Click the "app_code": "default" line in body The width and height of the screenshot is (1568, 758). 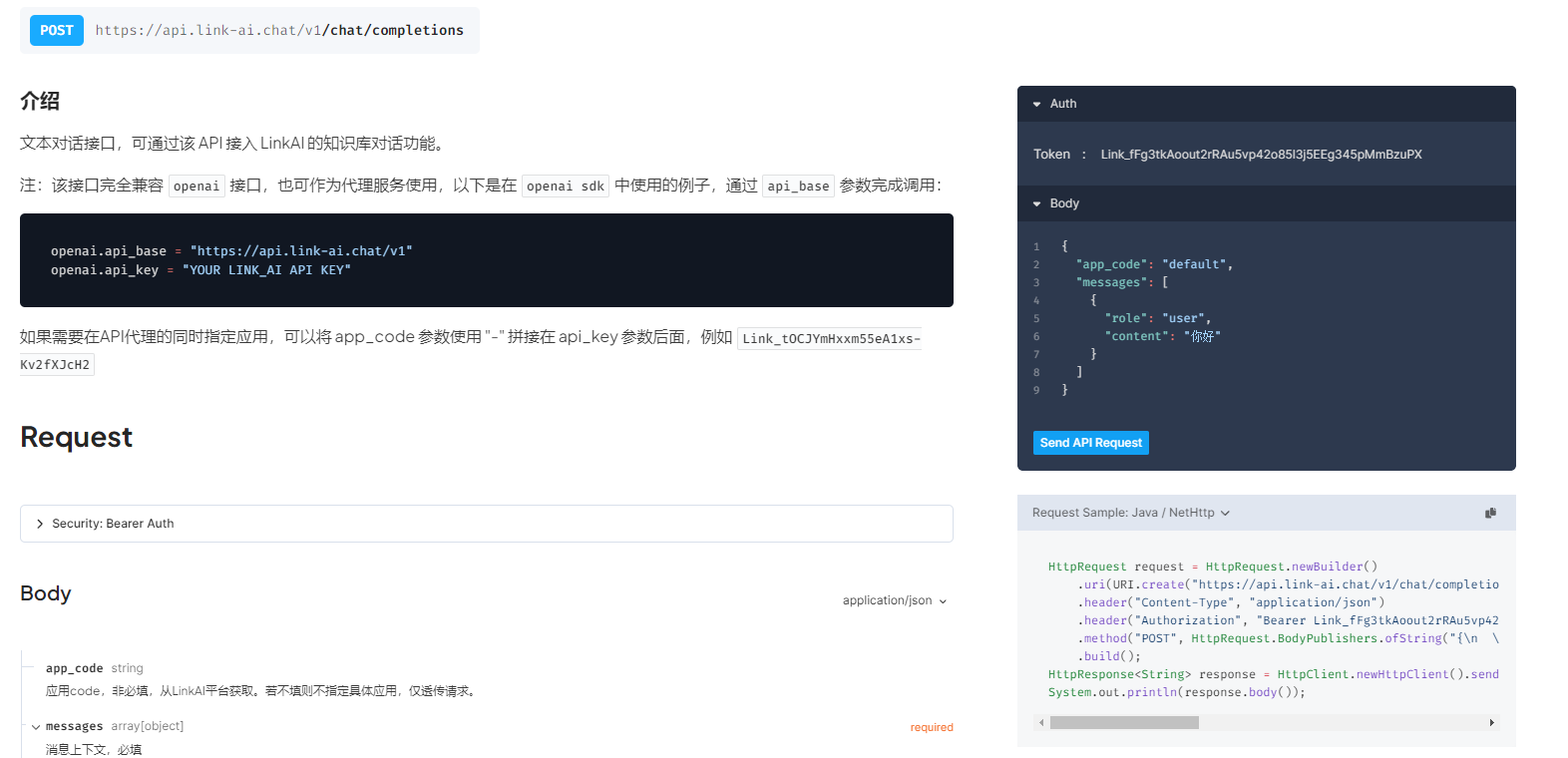(x=1154, y=264)
